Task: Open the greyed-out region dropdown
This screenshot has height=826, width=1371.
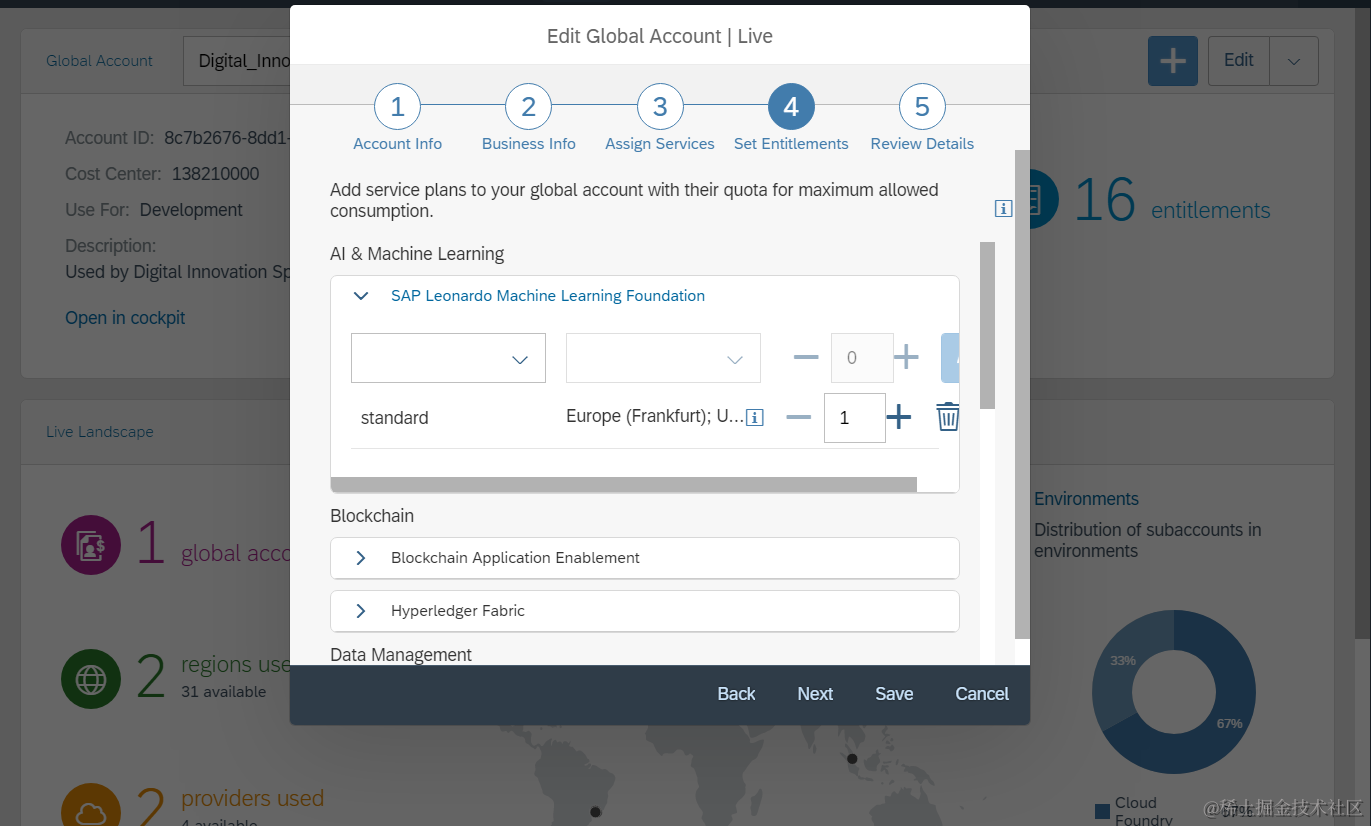Action: coord(663,358)
